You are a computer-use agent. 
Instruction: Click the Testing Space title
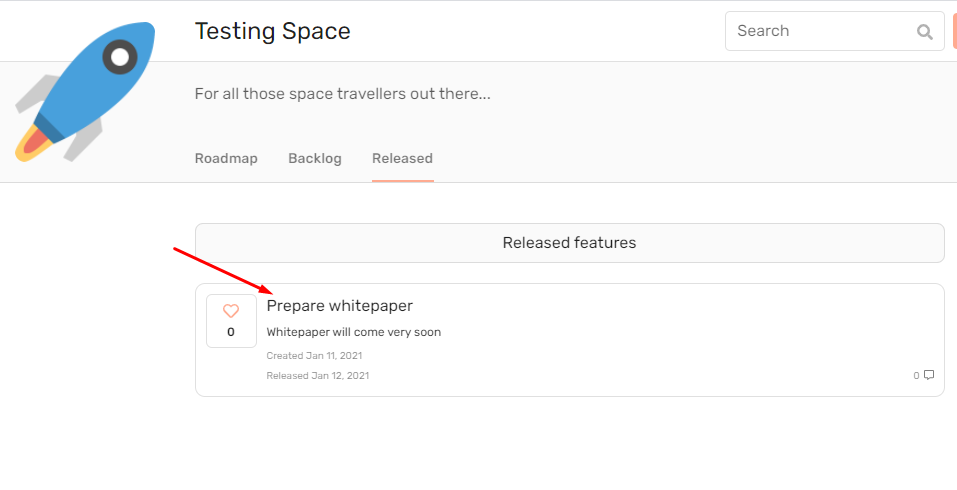(x=273, y=31)
